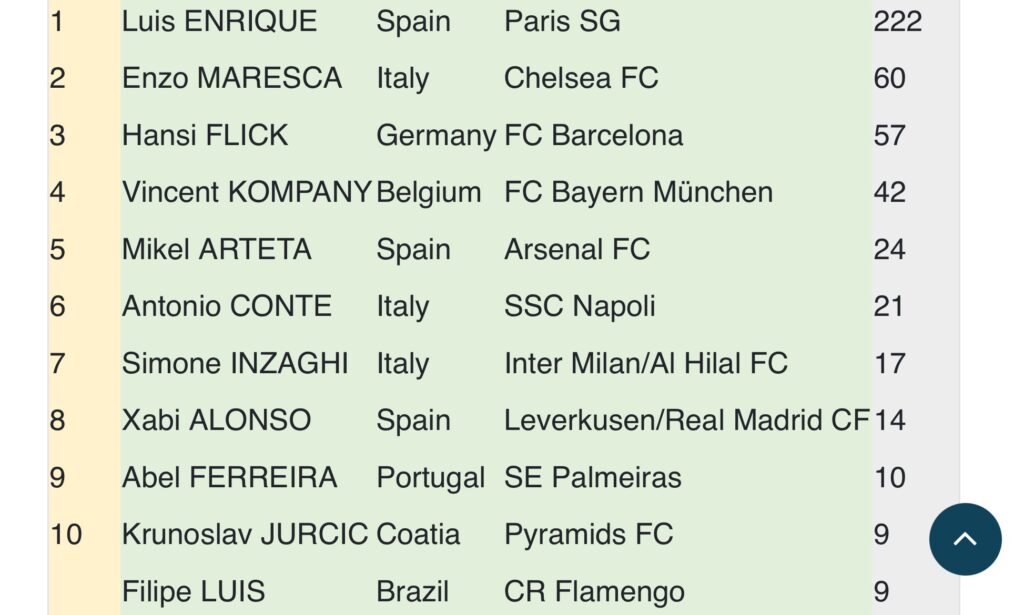
Task: Select the CR Flamengo club cell
Action: point(594,591)
